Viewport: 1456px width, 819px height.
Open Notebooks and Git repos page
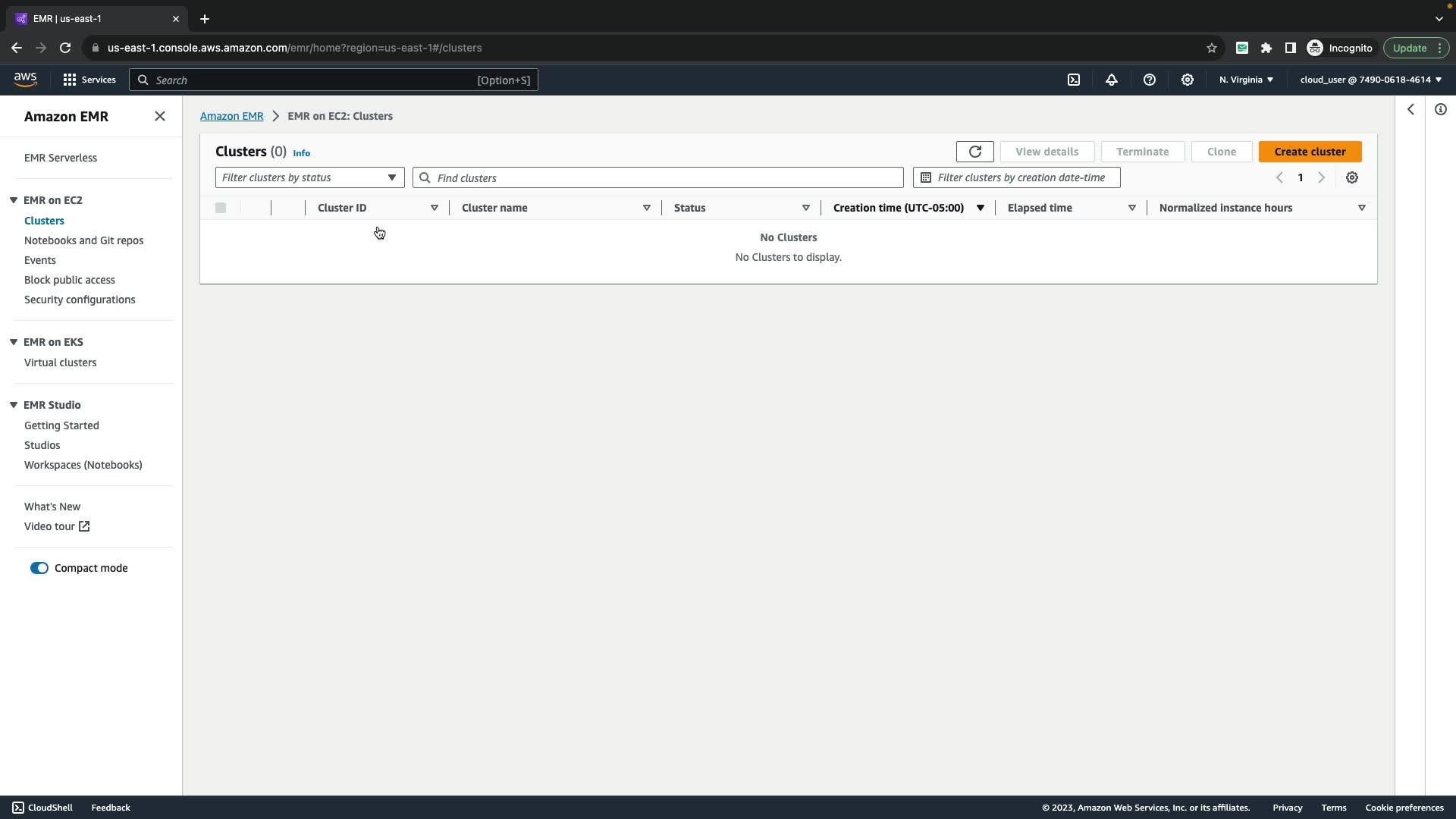(83, 240)
